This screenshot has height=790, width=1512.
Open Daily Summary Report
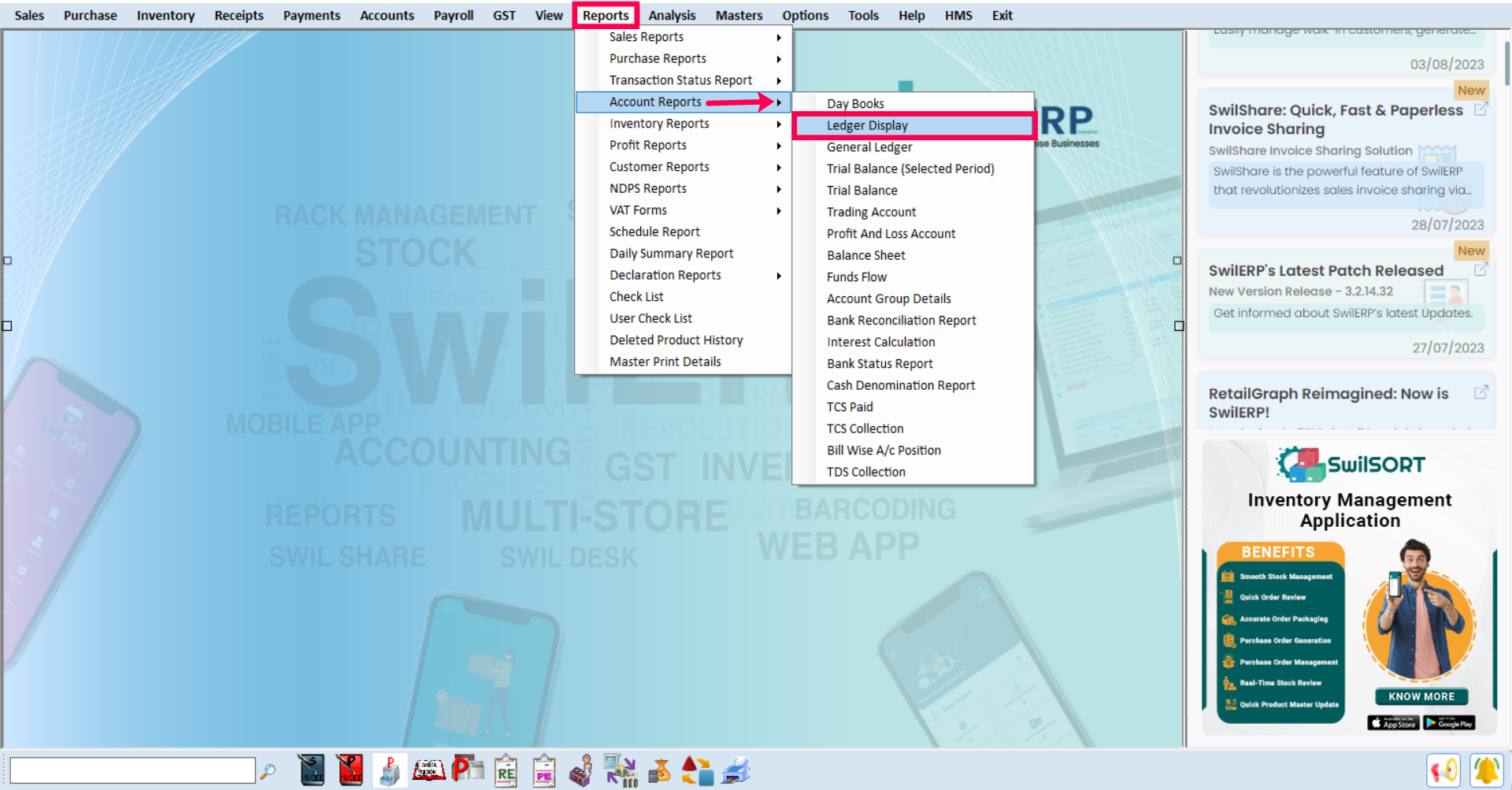(x=684, y=254)
